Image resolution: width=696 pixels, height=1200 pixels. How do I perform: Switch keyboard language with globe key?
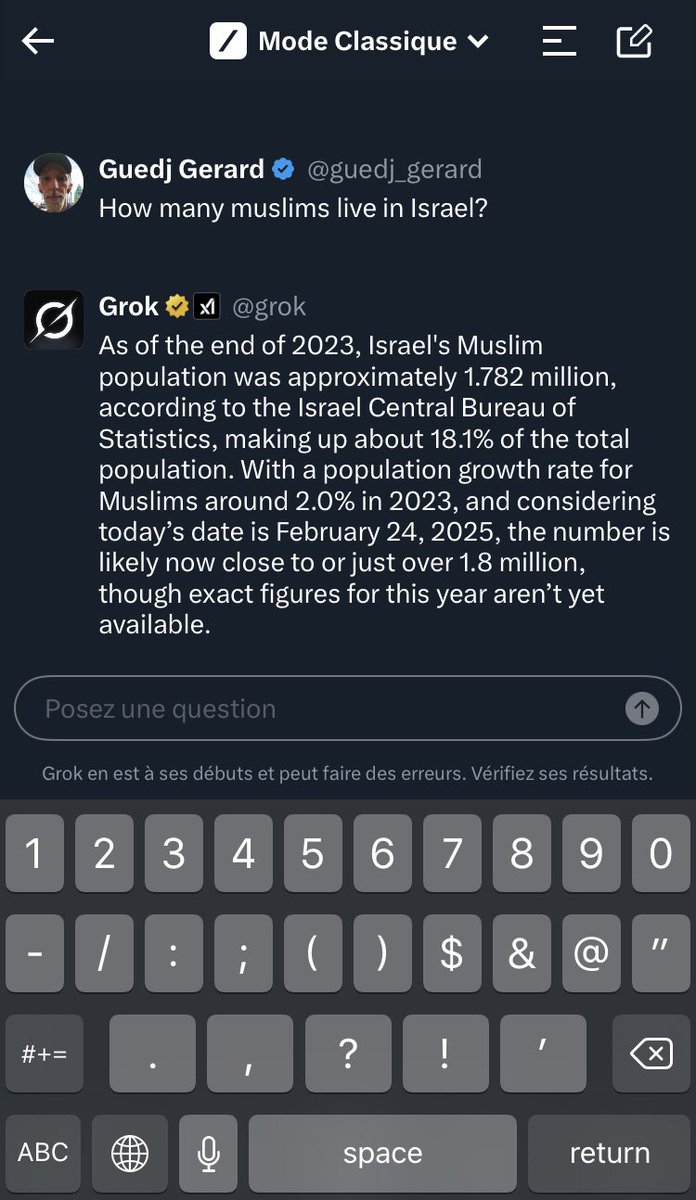130,1153
